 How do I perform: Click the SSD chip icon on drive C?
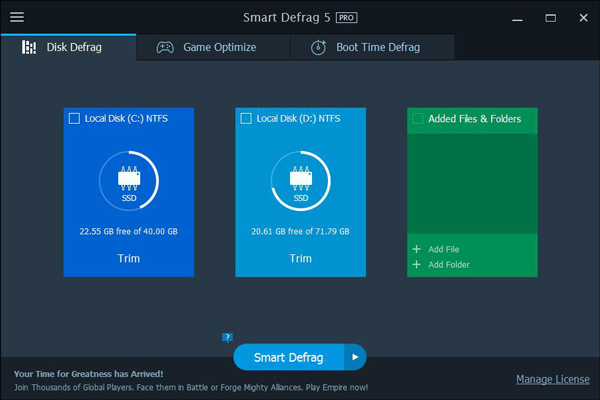[129, 178]
